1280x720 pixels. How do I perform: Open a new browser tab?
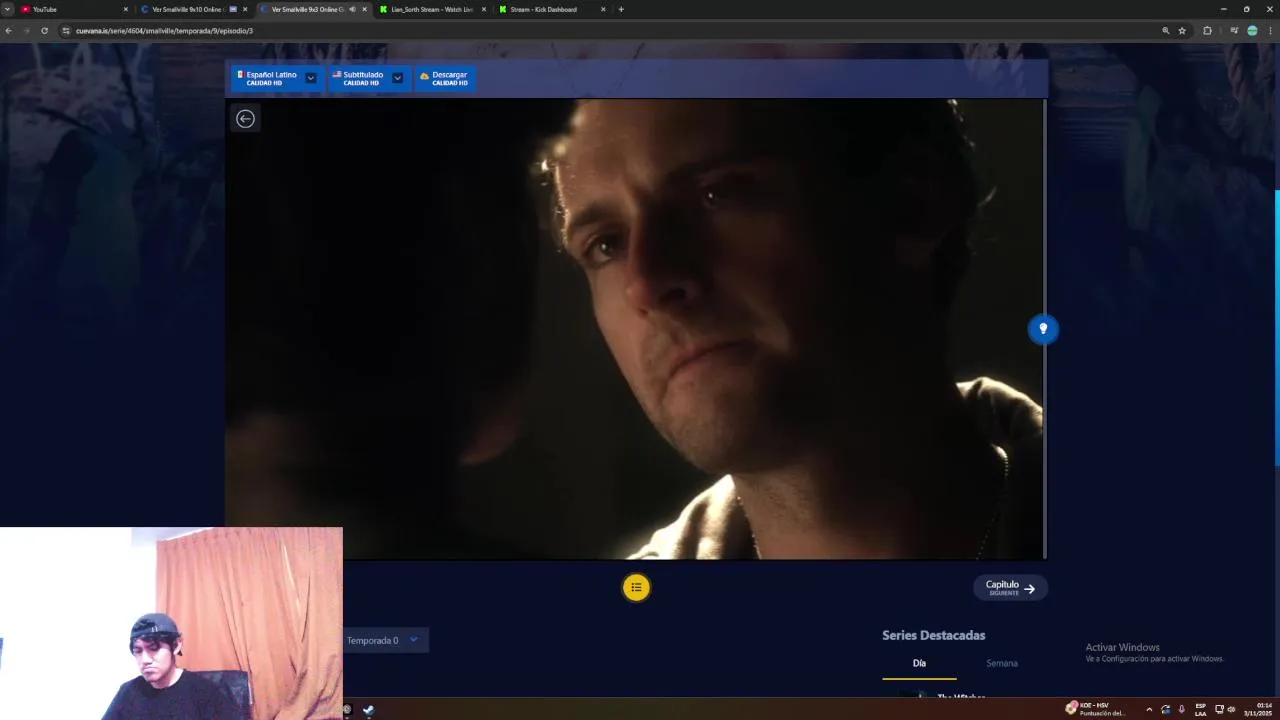coord(621,9)
